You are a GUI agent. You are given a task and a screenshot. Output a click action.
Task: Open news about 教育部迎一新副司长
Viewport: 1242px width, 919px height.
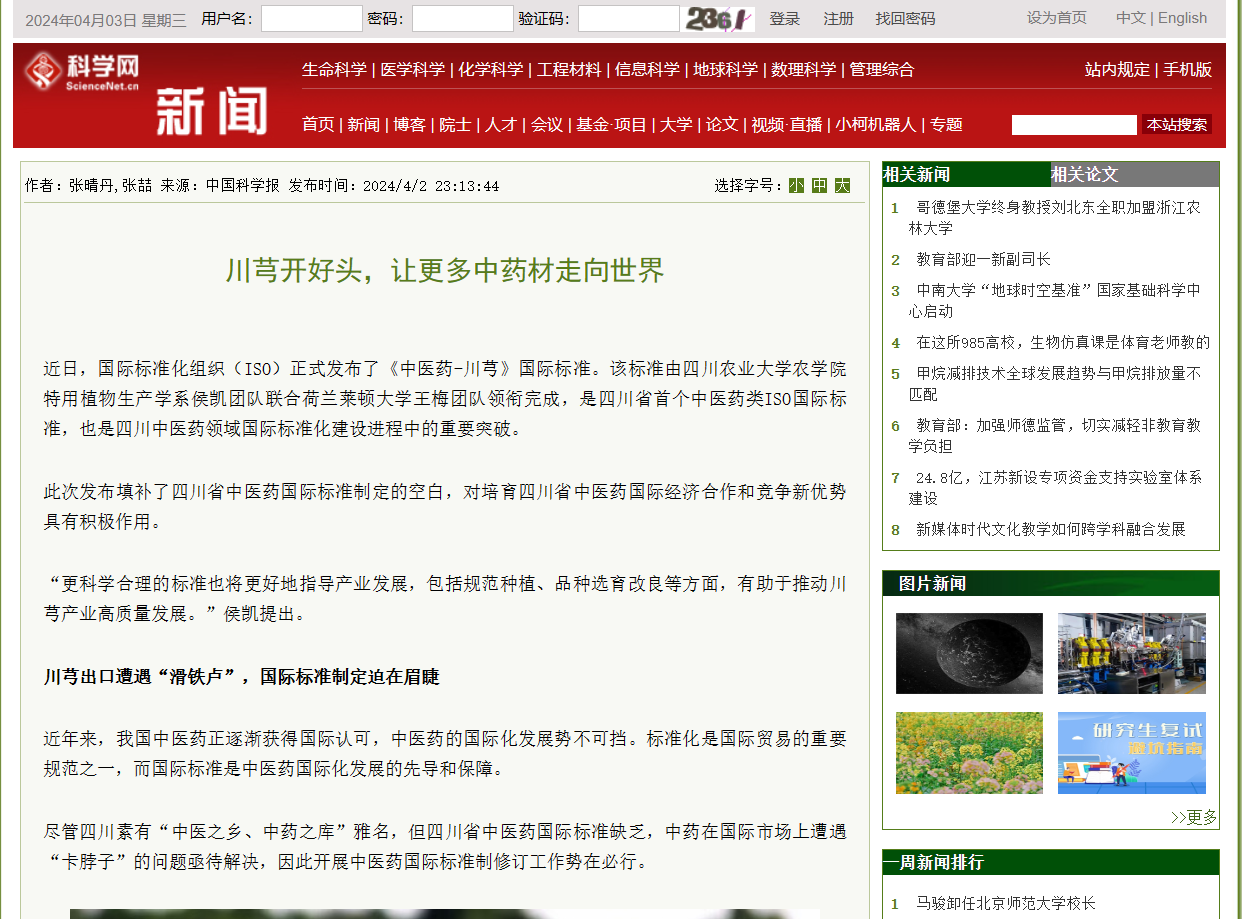point(983,259)
